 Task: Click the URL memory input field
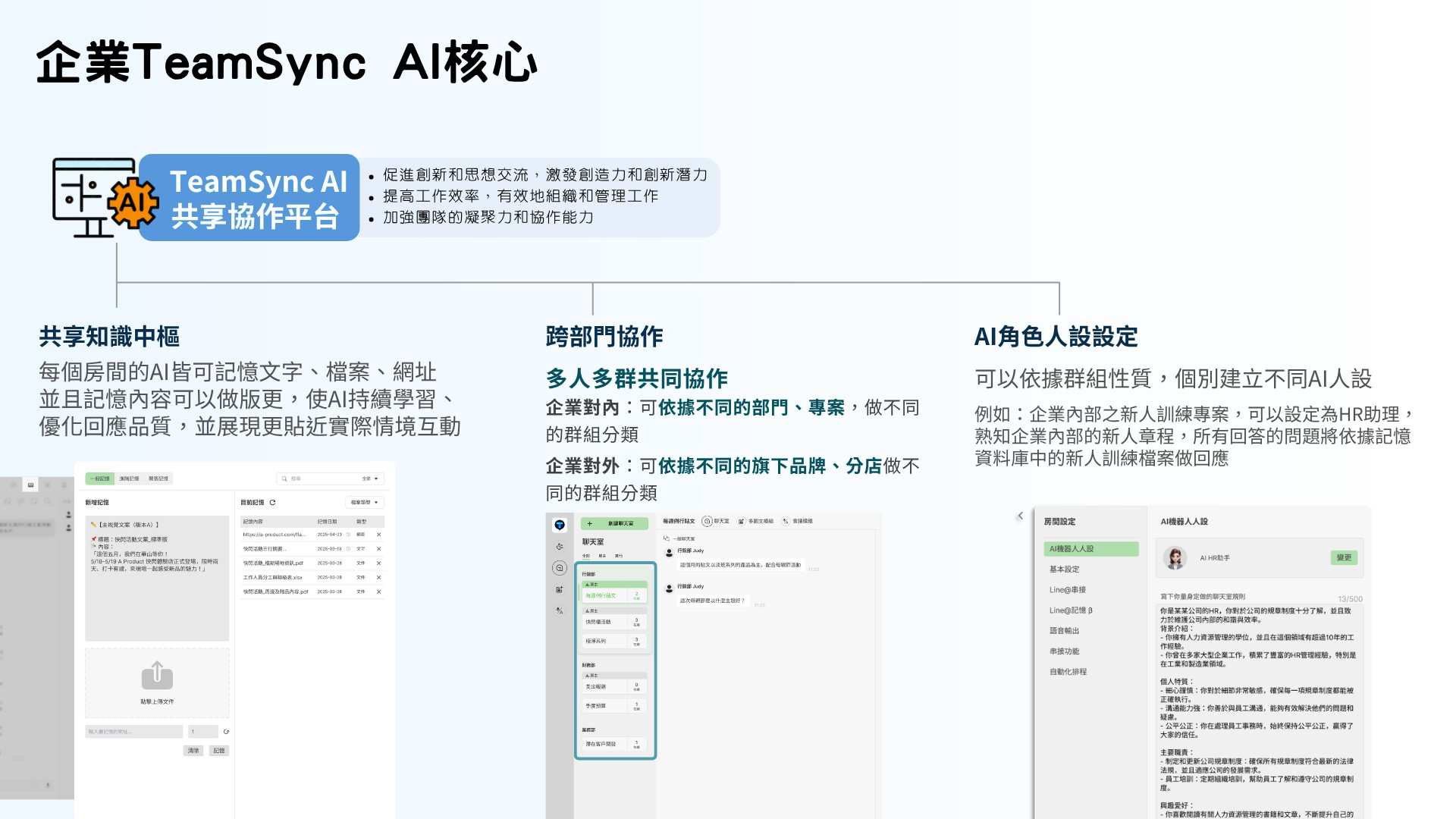134,732
